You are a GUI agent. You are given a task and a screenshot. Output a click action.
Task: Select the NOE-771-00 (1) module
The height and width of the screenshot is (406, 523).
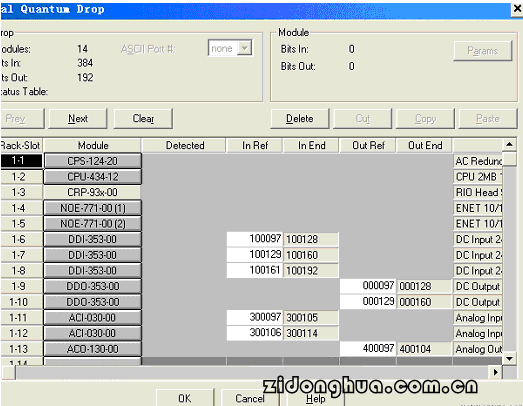click(93, 208)
